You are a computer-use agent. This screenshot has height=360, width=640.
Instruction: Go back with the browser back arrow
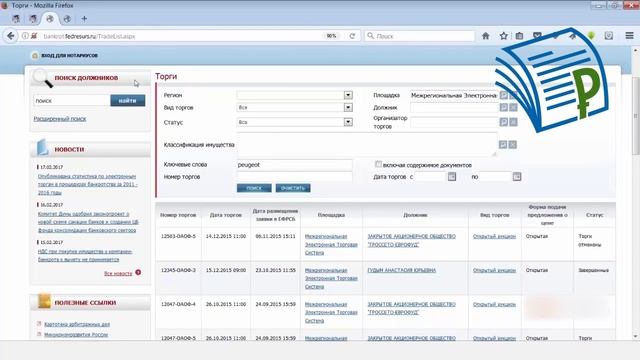point(10,36)
